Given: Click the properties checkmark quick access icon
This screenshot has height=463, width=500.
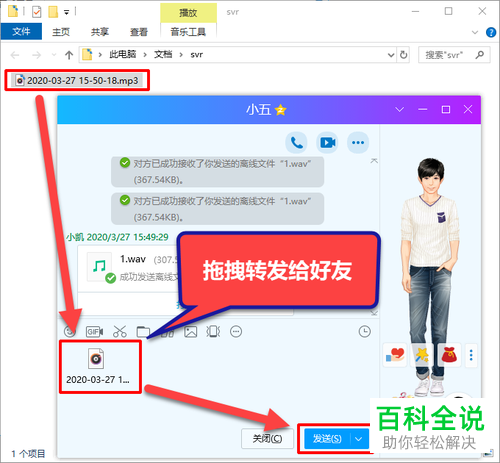Looking at the screenshot, I should [x=36, y=12].
